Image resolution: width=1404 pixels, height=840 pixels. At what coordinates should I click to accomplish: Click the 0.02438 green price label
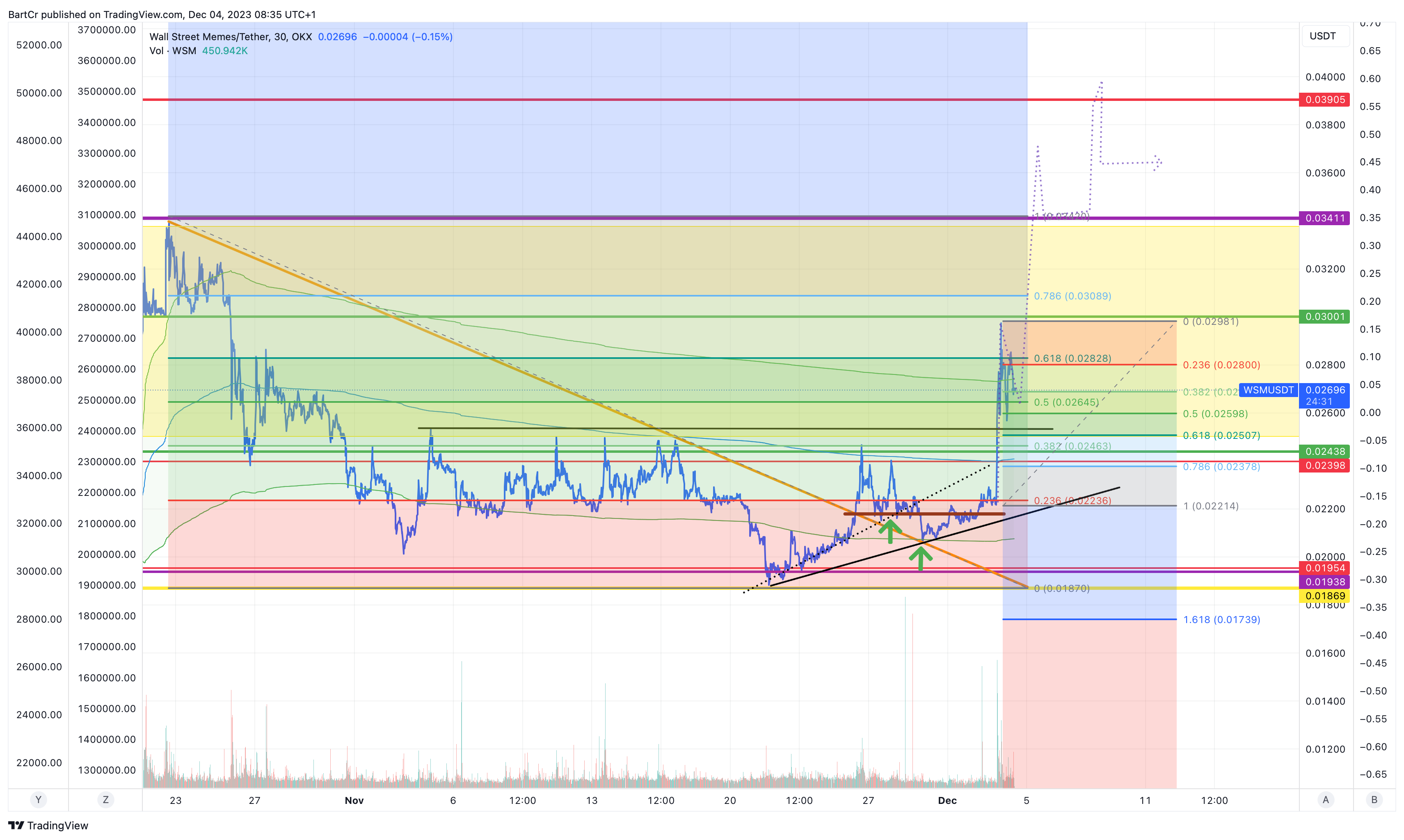[1324, 451]
